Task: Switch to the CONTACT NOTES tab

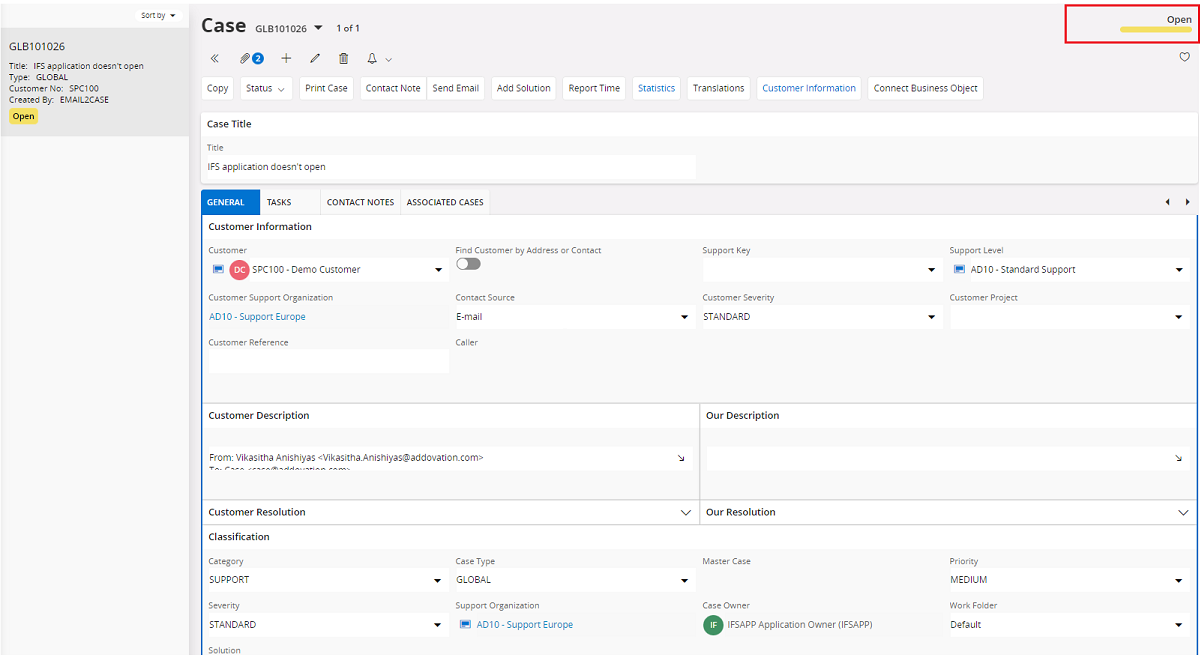Action: tap(360, 202)
